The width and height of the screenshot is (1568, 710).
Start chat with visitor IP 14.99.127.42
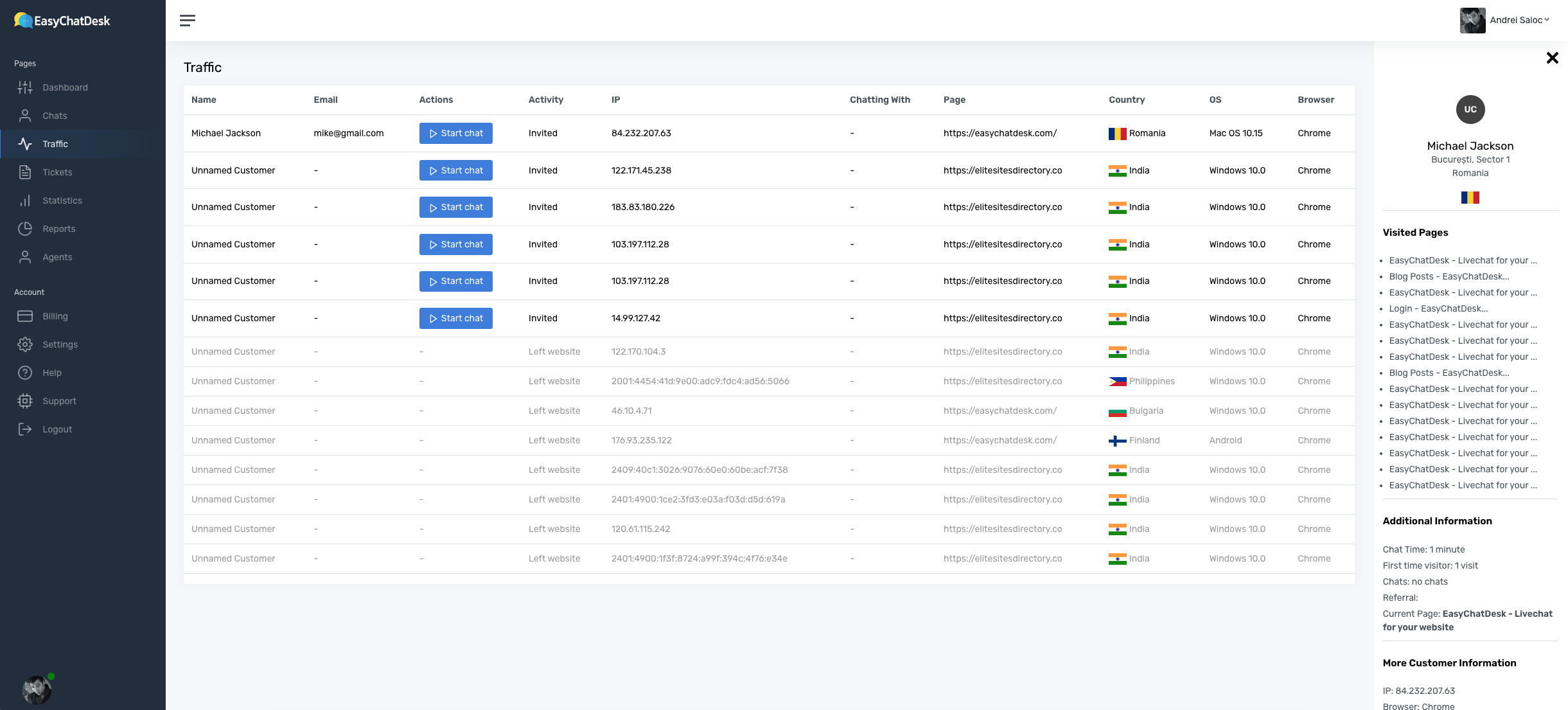[x=455, y=318]
